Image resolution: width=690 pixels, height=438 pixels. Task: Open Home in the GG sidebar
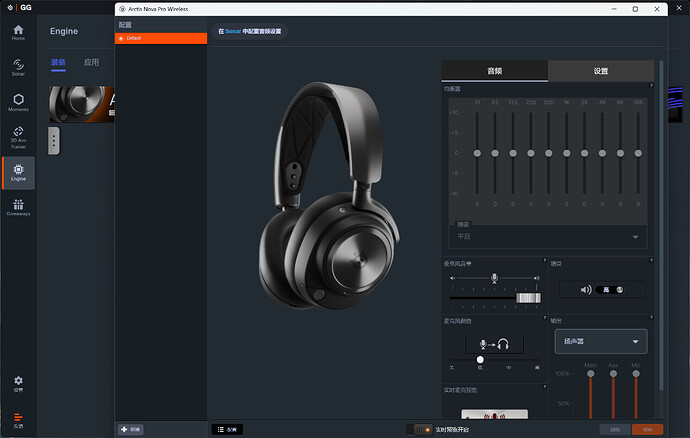pos(18,32)
